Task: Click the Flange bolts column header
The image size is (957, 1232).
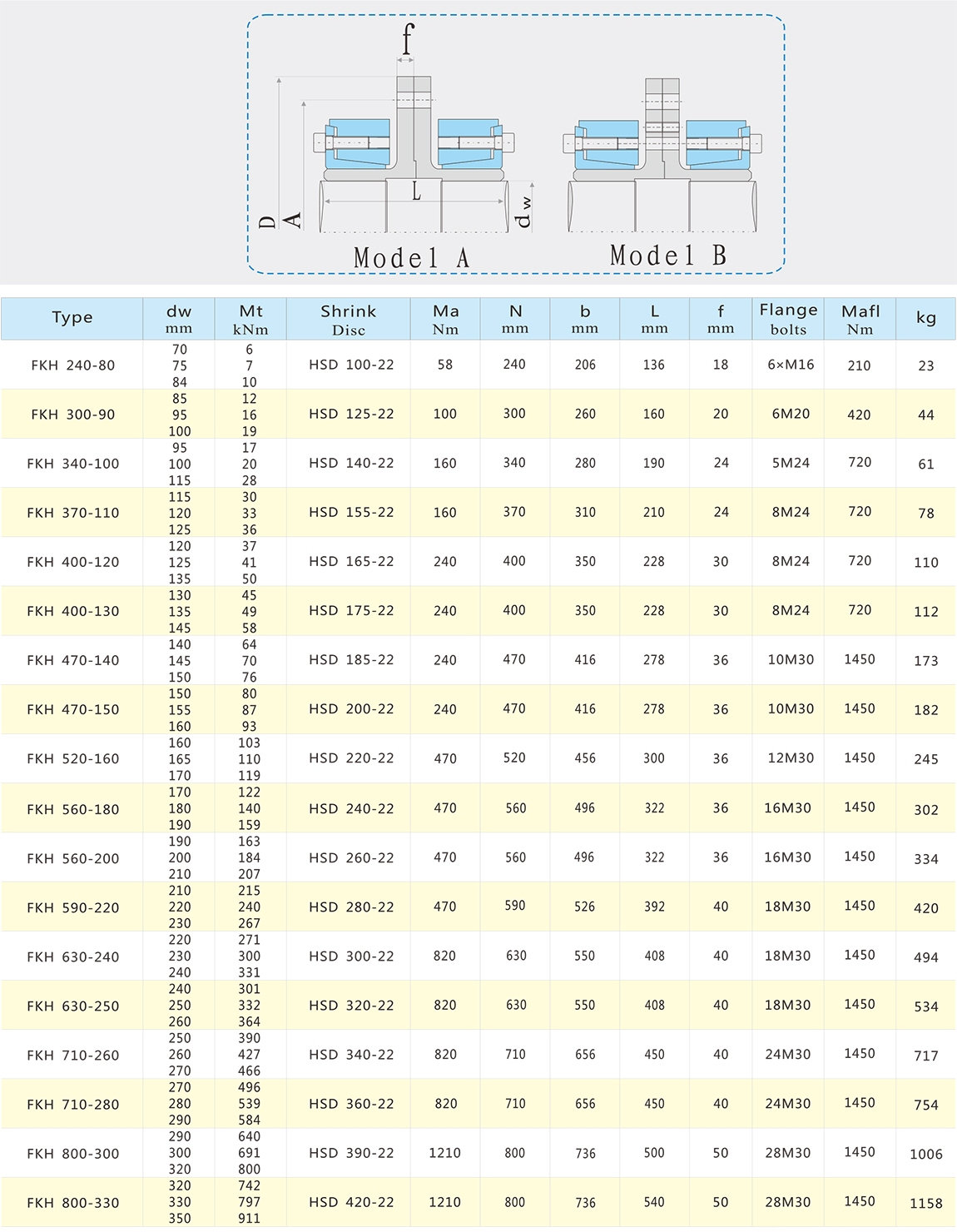Action: point(788,319)
